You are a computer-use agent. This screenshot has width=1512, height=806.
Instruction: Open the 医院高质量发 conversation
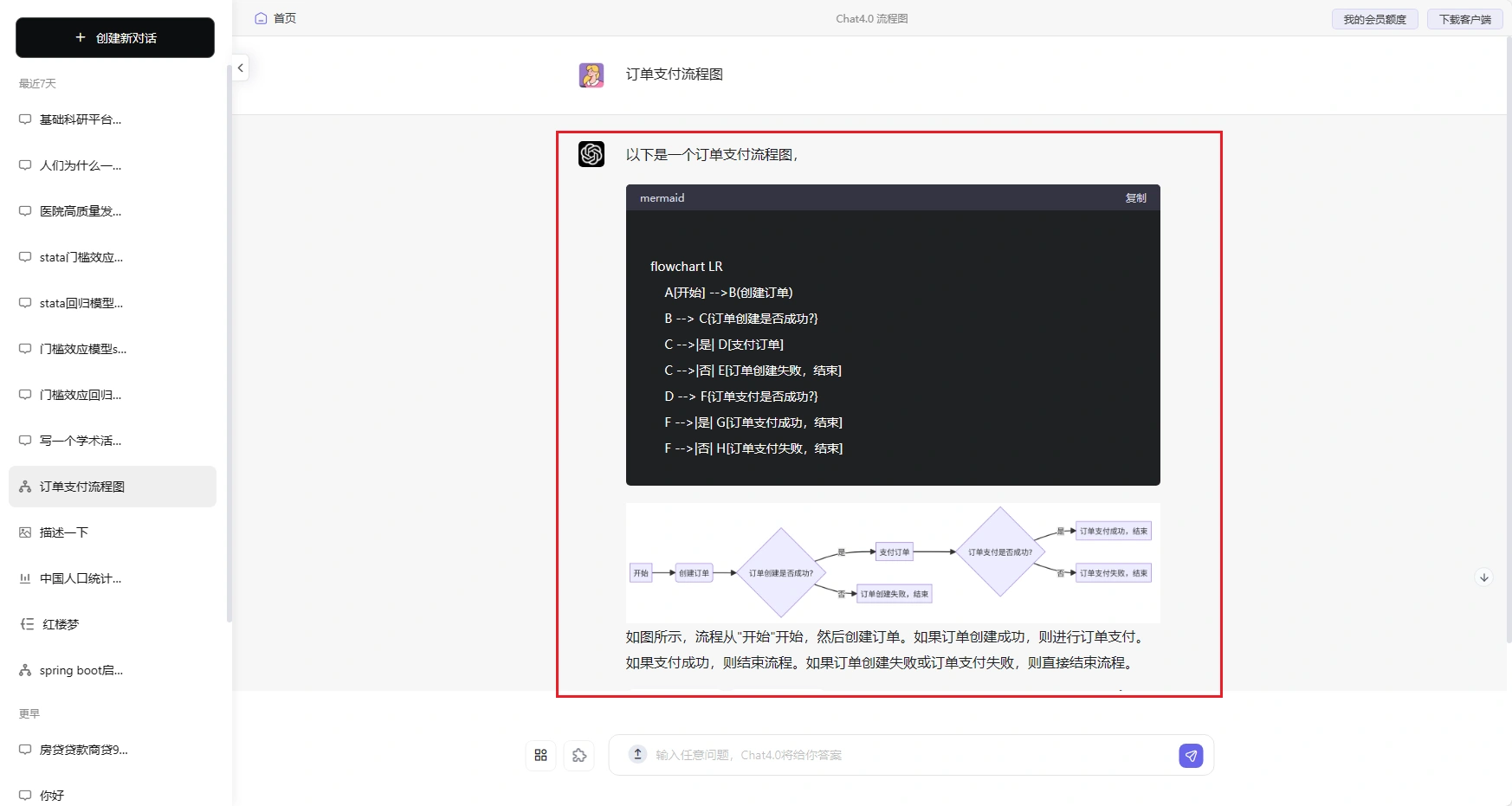(x=113, y=211)
